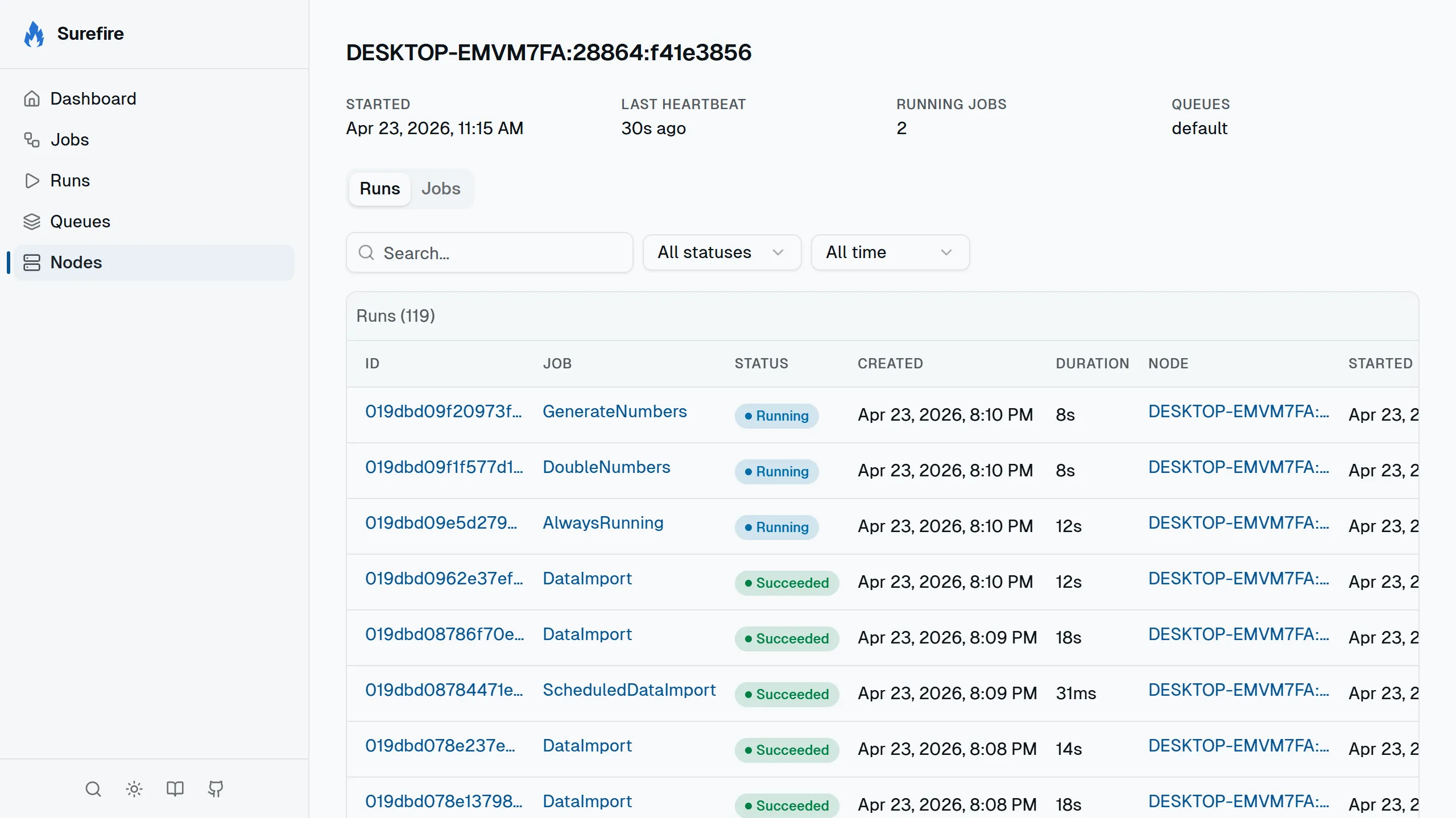This screenshot has height=818, width=1456.
Task: Click the JOB column header
Action: [557, 364]
